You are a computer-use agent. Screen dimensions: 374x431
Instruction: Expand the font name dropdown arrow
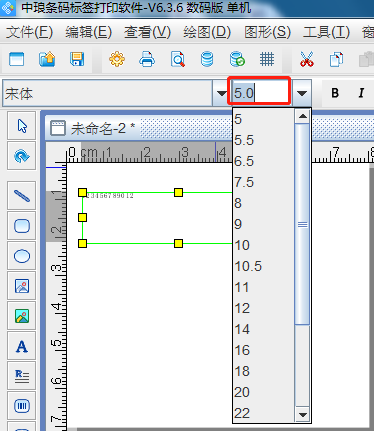point(221,93)
